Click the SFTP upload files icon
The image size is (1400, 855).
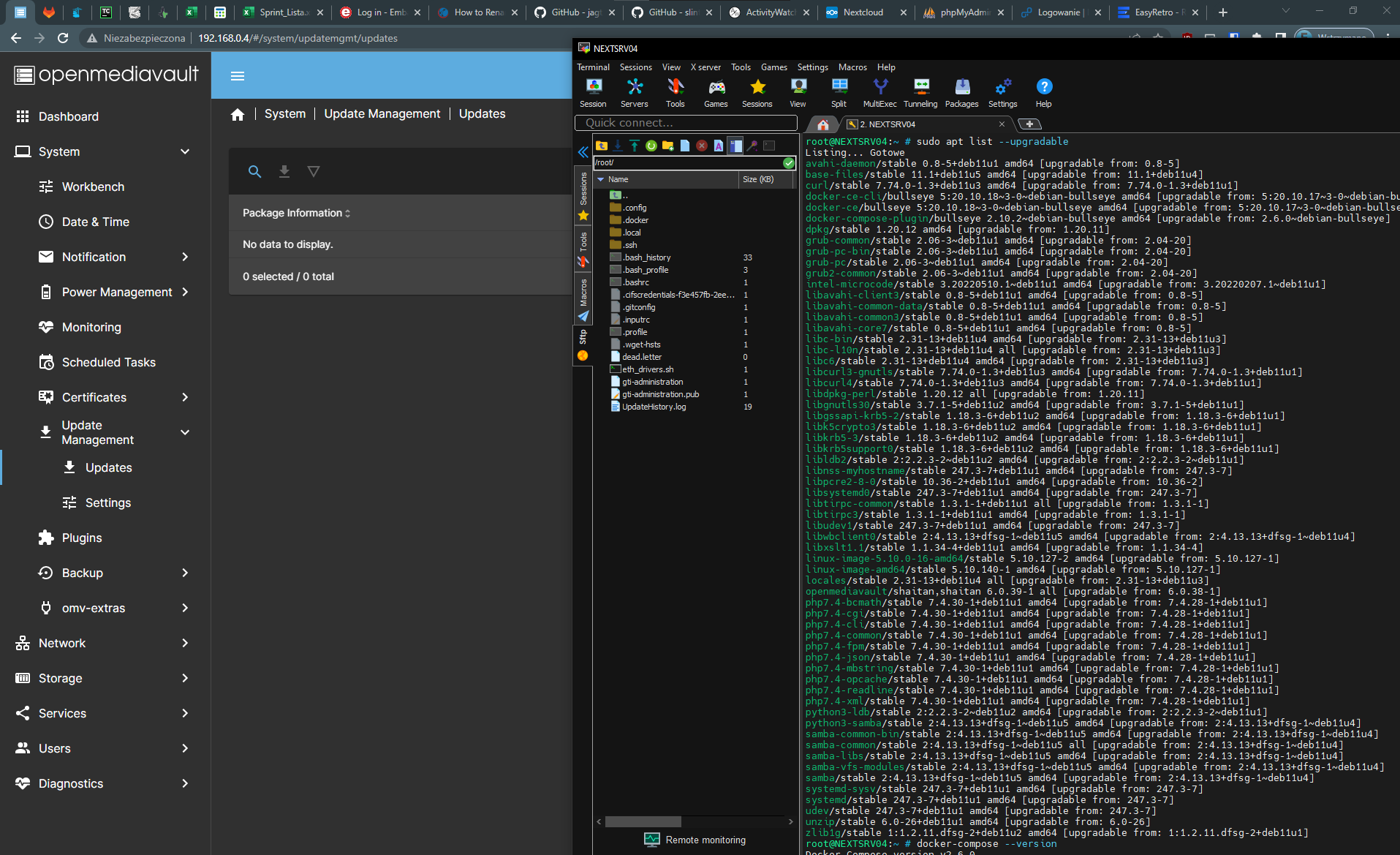tap(635, 146)
